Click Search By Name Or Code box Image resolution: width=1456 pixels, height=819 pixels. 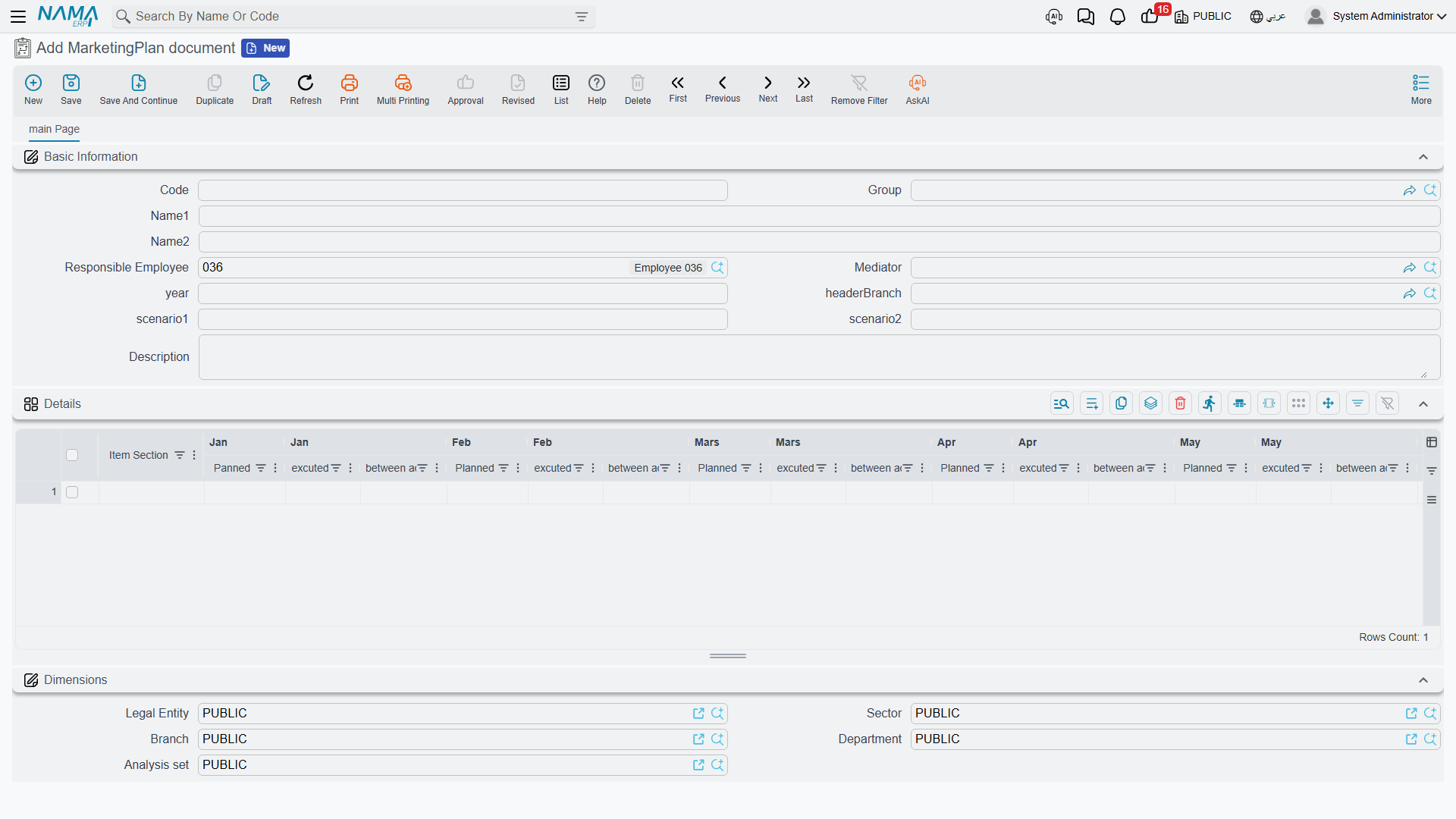point(353,17)
